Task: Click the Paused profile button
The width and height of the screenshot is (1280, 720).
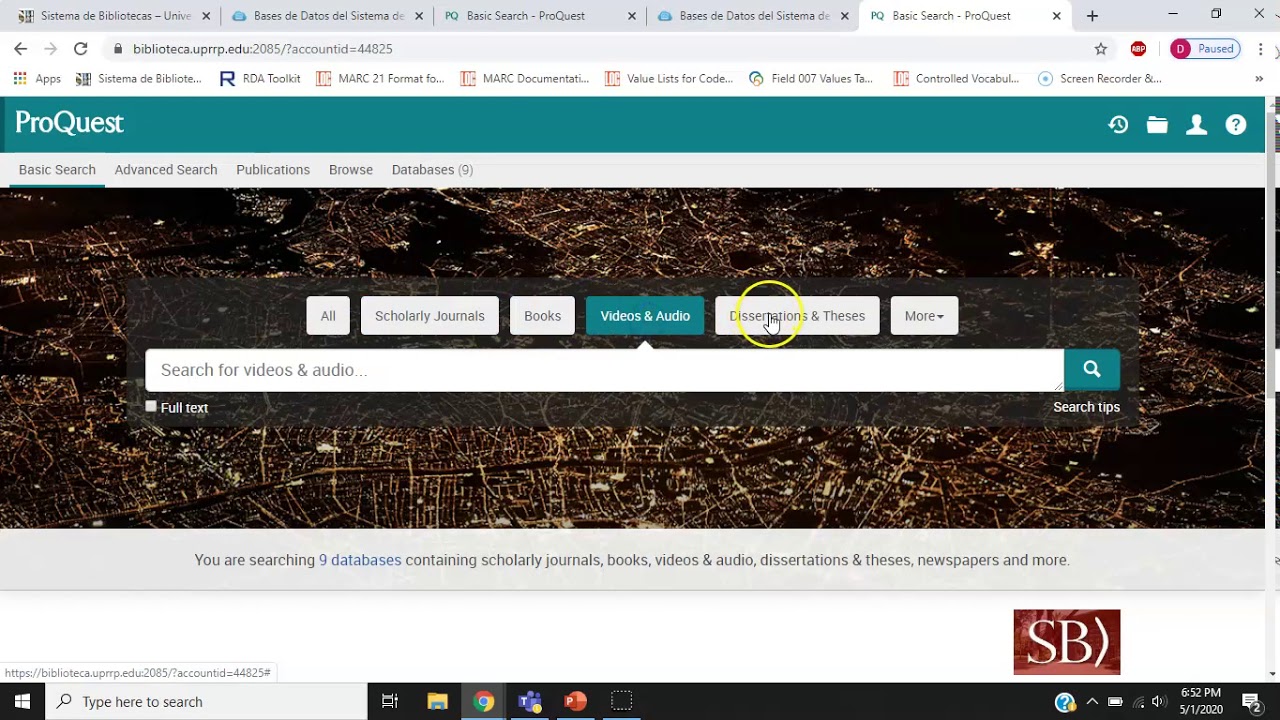Action: pyautogui.click(x=1205, y=49)
